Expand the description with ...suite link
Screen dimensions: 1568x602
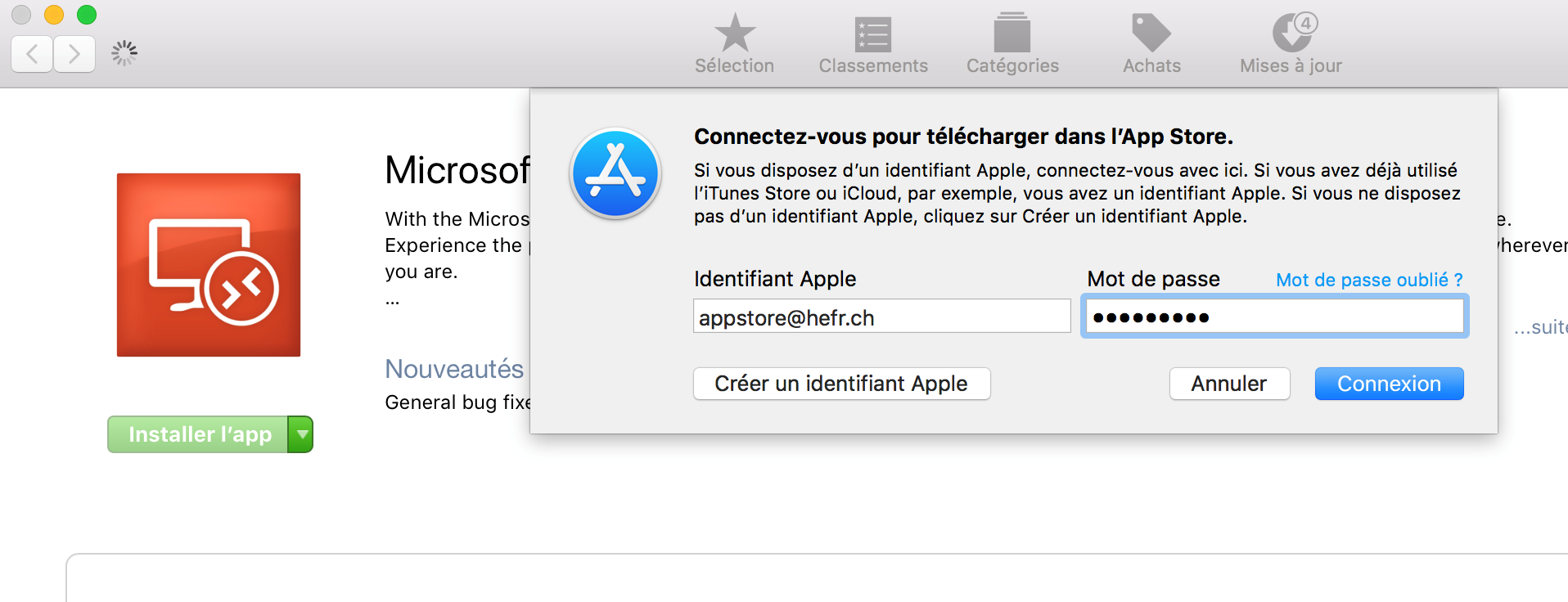click(x=1540, y=327)
